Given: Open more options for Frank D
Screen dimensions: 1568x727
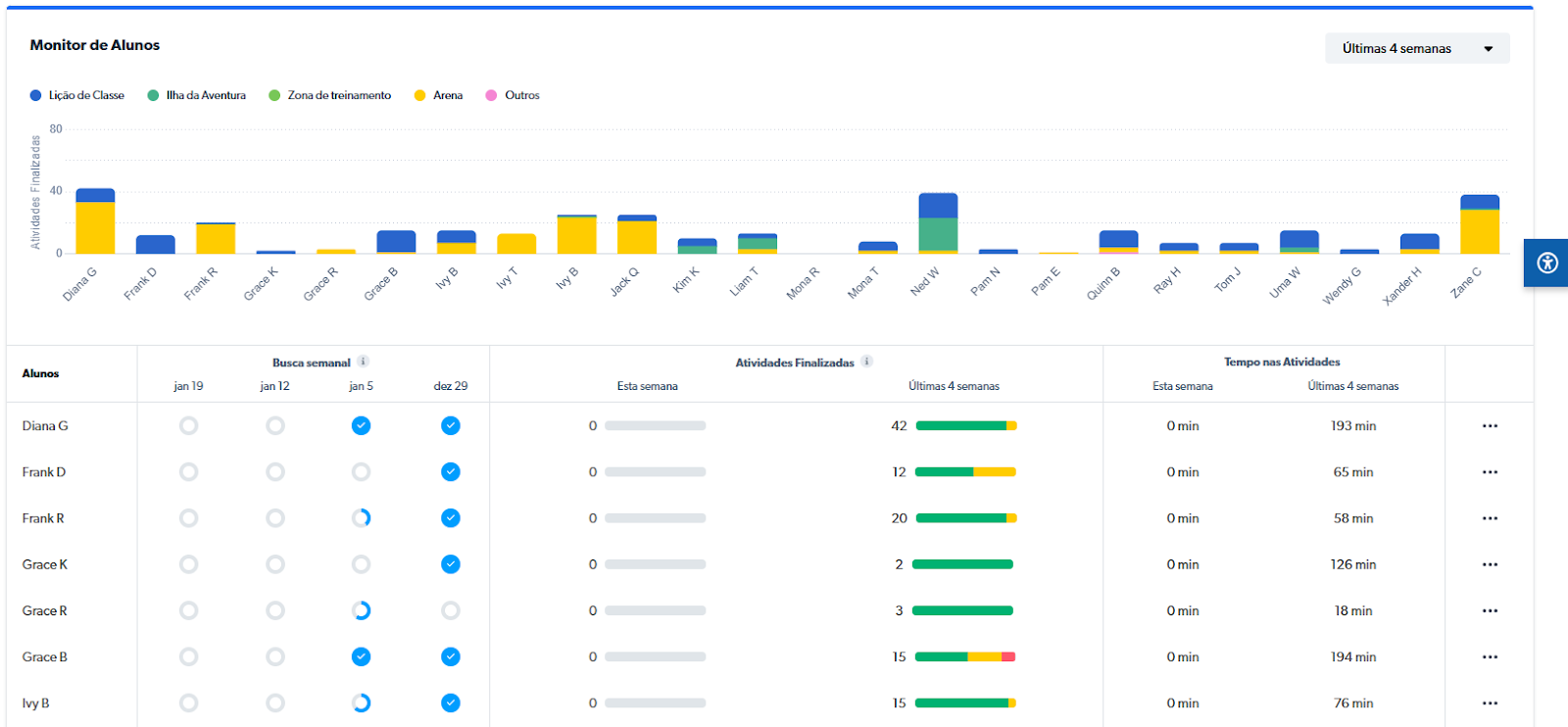Looking at the screenshot, I should click(x=1490, y=472).
